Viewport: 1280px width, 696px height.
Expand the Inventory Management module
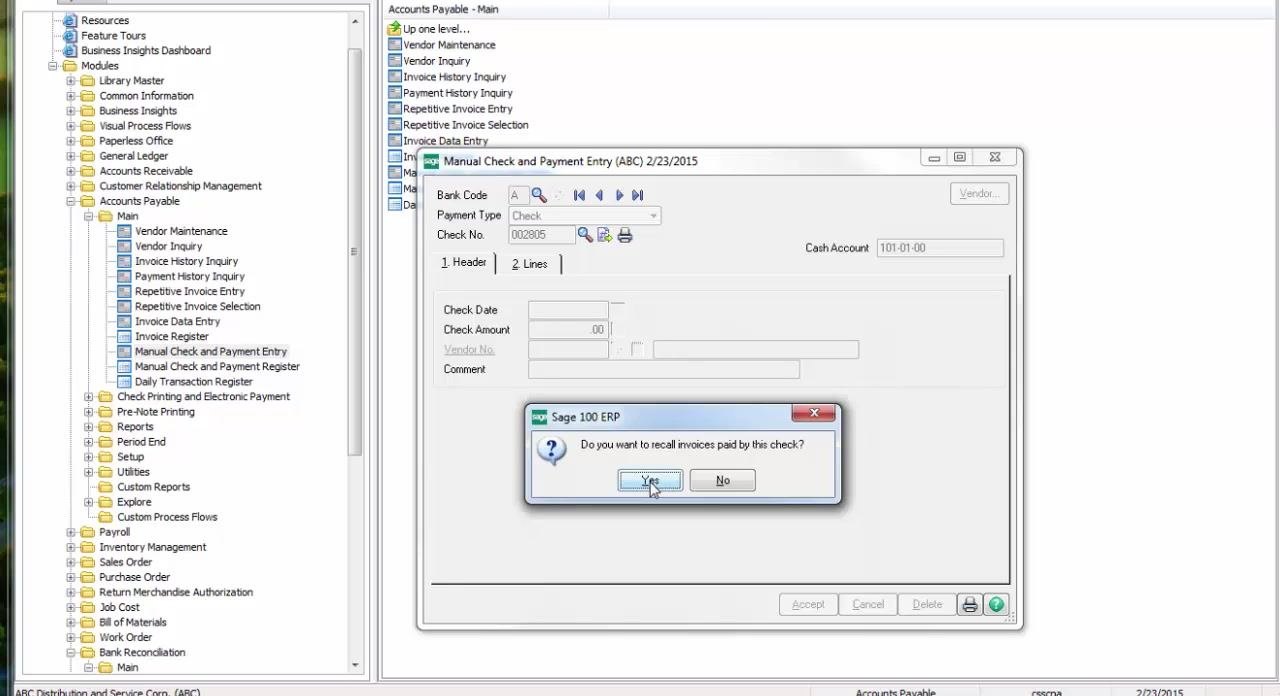[x=71, y=547]
